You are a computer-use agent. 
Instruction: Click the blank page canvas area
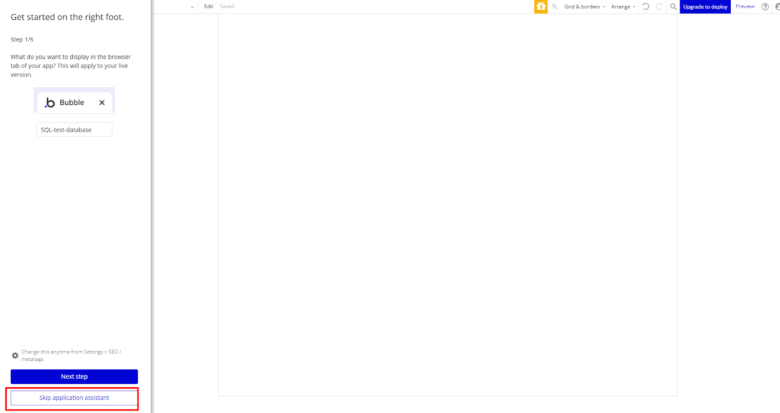(x=447, y=200)
